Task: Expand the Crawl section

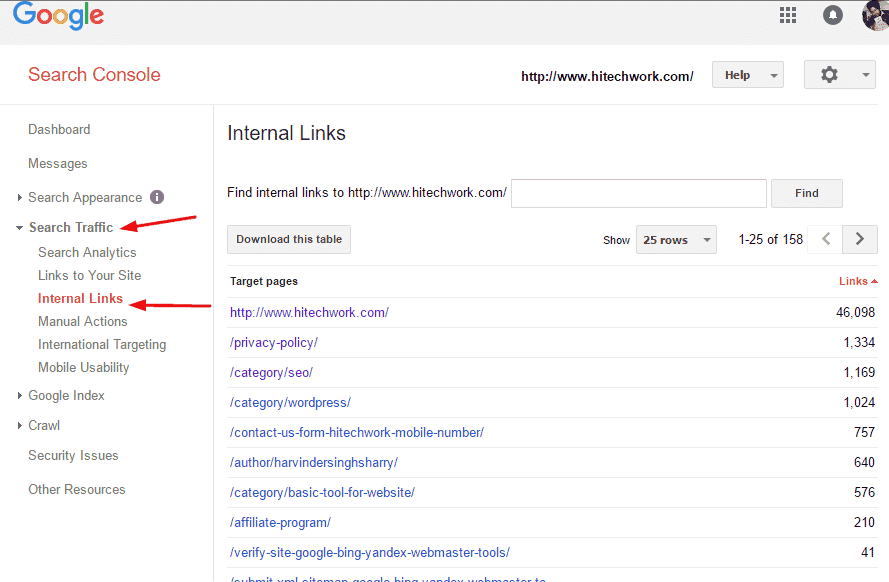Action: (x=19, y=426)
